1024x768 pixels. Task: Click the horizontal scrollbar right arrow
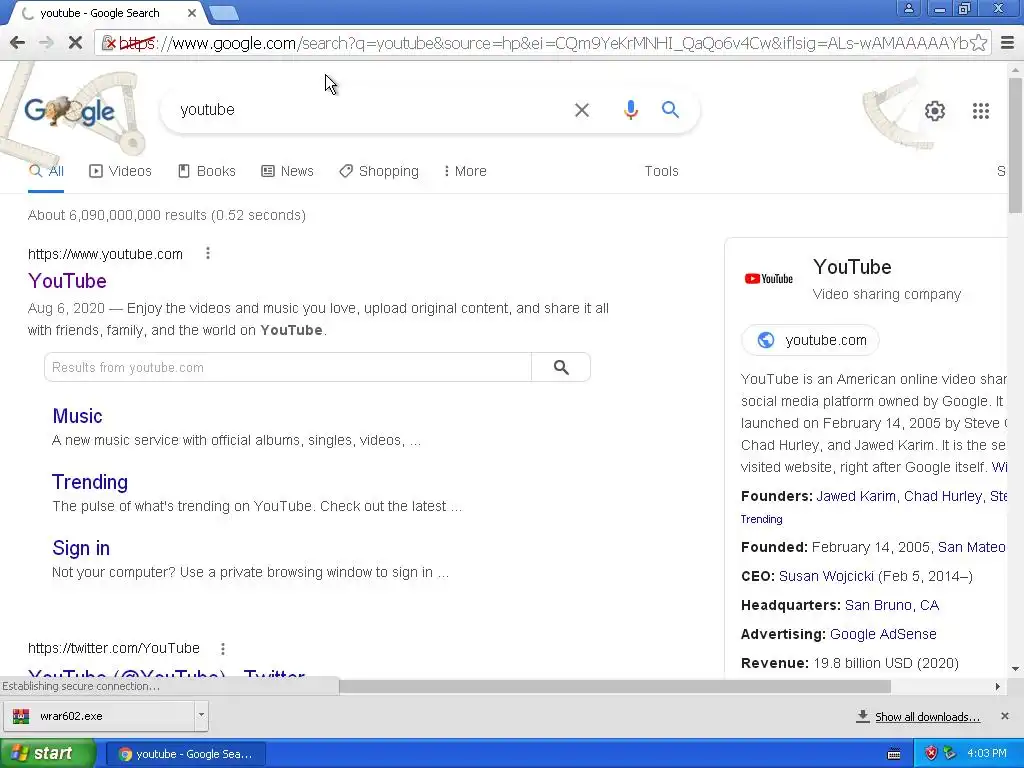pyautogui.click(x=998, y=686)
